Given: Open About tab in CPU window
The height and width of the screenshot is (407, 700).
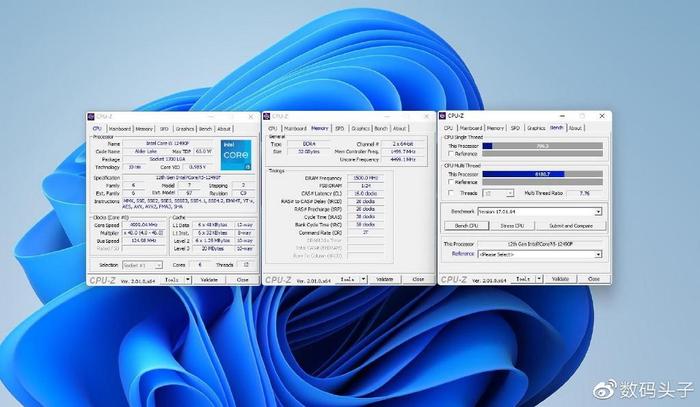Looking at the screenshot, I should point(224,129).
